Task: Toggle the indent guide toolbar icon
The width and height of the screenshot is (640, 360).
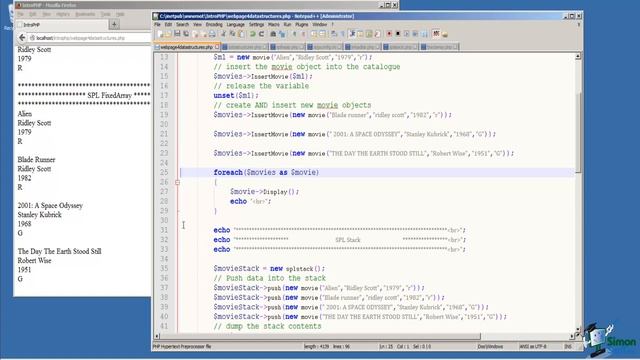Action: [352, 34]
